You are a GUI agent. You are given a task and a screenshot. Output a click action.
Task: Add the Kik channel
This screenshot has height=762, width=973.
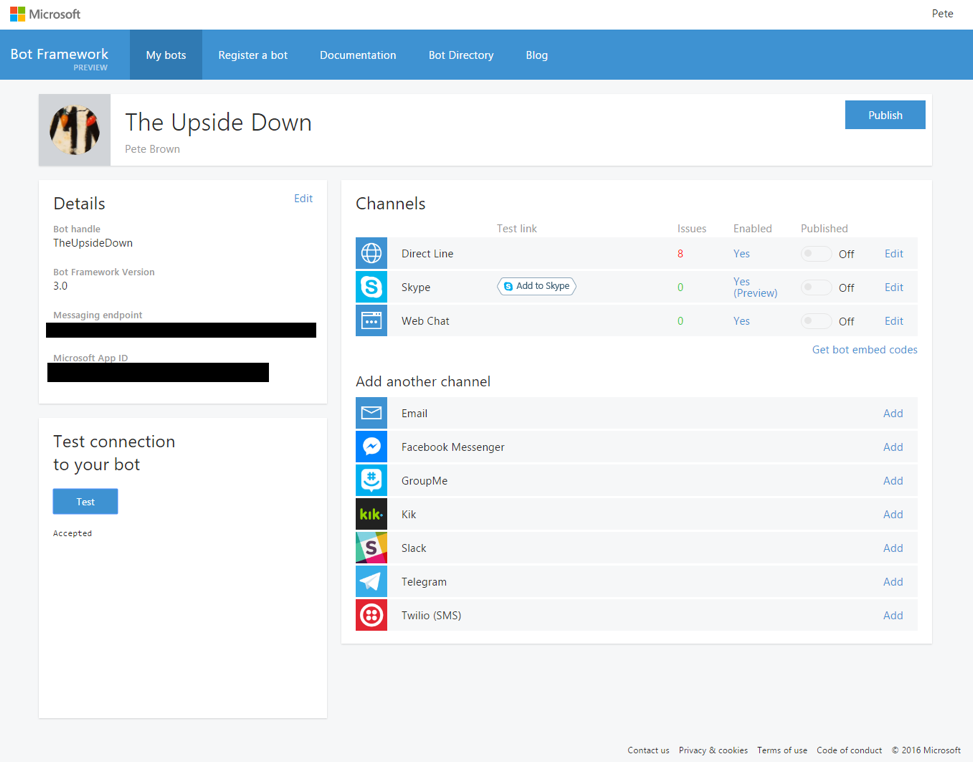[893, 514]
